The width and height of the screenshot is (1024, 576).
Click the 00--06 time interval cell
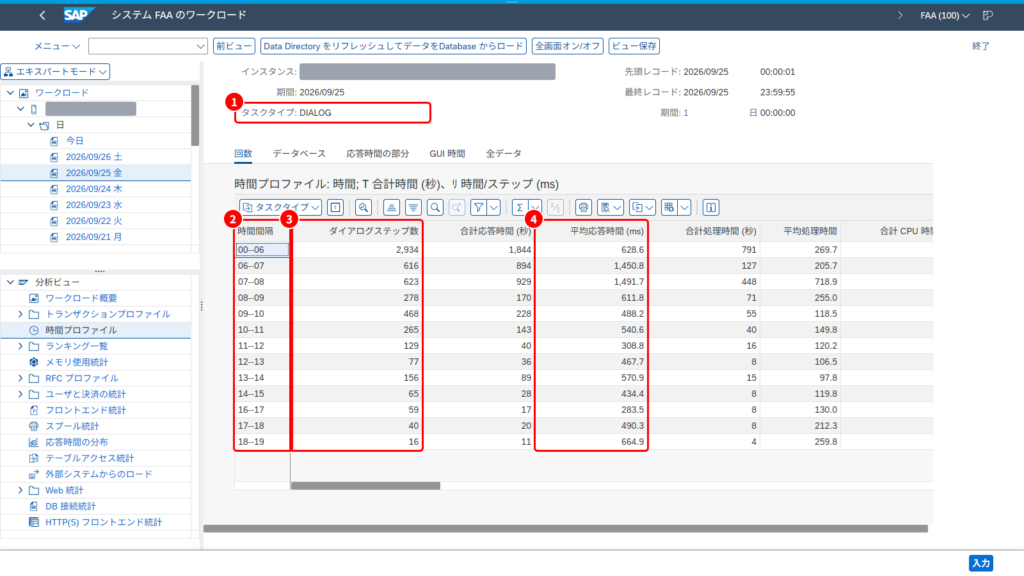[x=262, y=249]
